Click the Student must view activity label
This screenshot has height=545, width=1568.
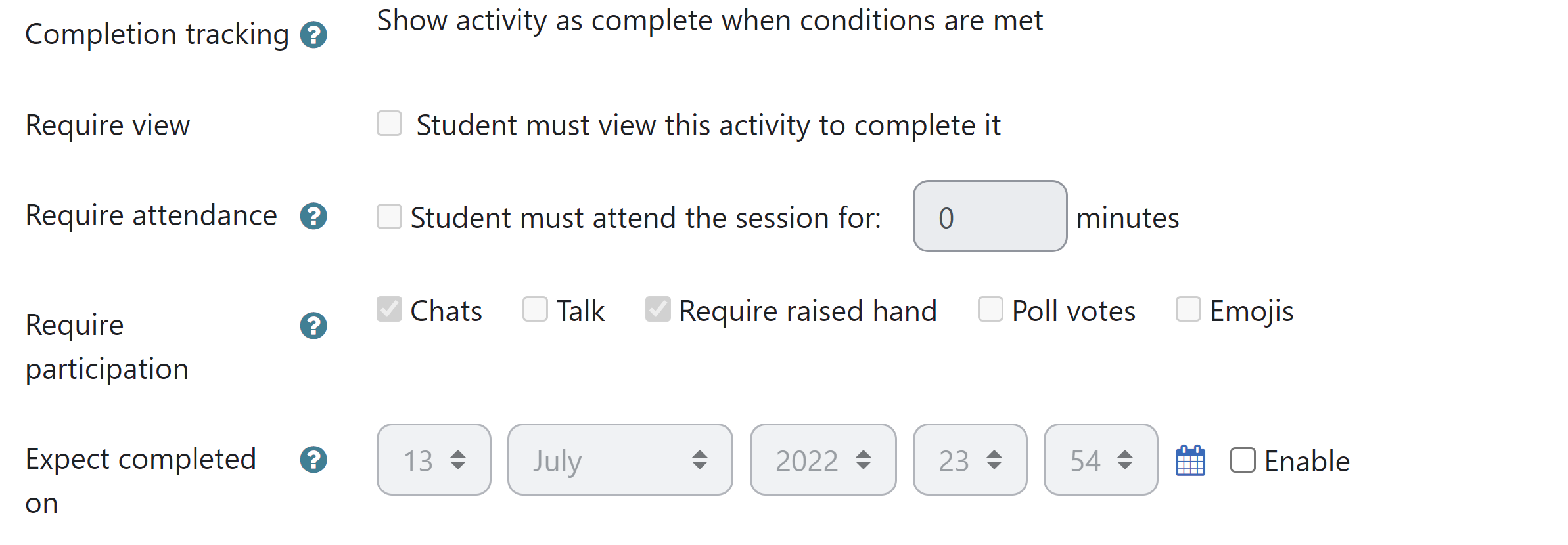tap(708, 125)
